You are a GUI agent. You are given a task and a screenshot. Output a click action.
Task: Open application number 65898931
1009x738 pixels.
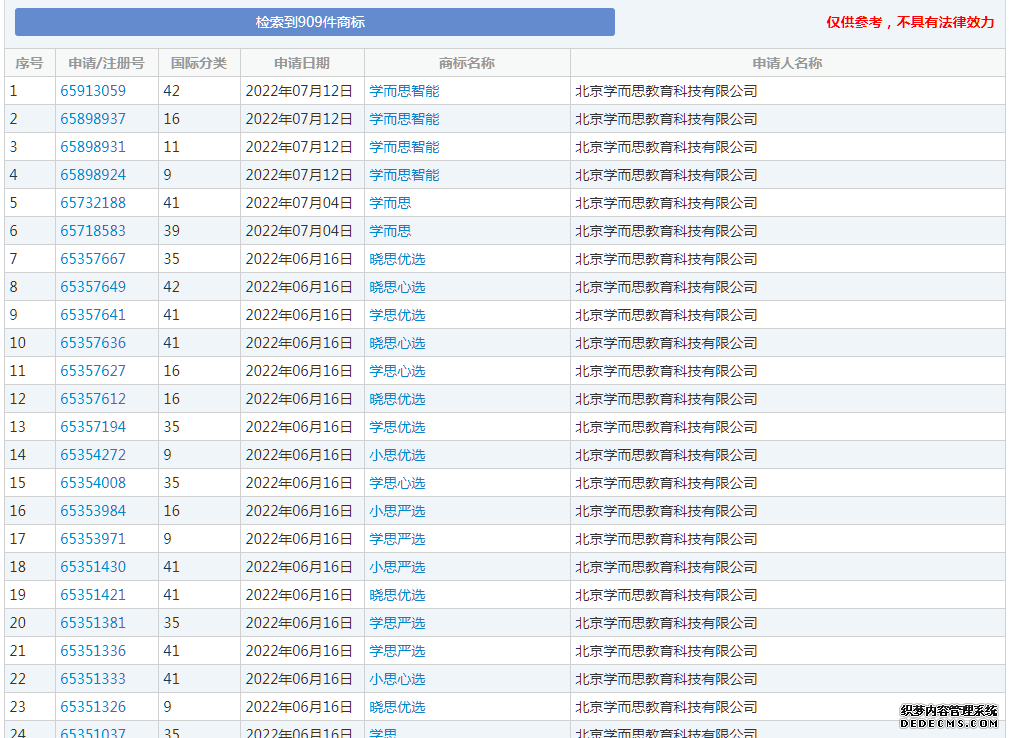tap(93, 147)
